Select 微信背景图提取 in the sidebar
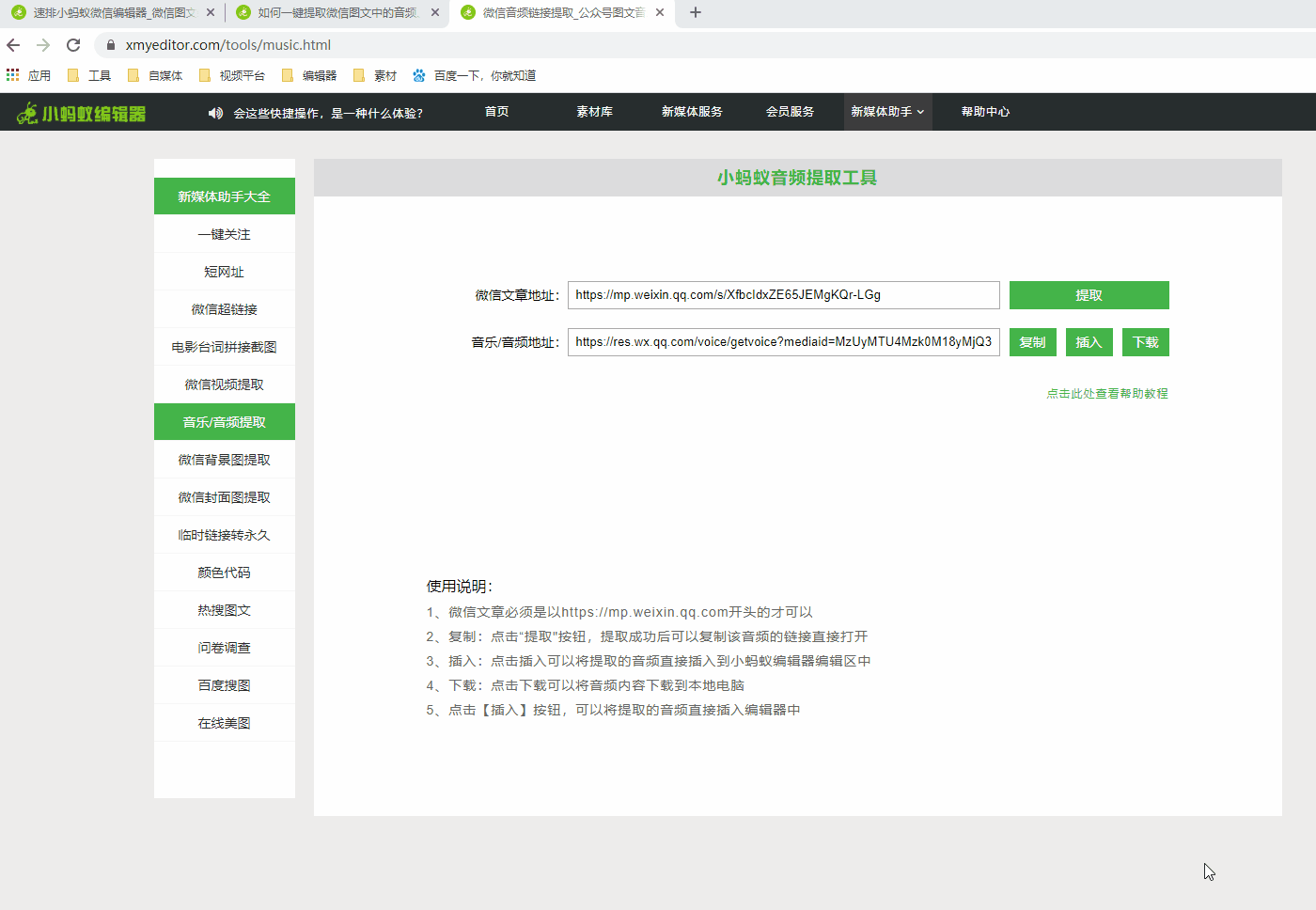 224,460
